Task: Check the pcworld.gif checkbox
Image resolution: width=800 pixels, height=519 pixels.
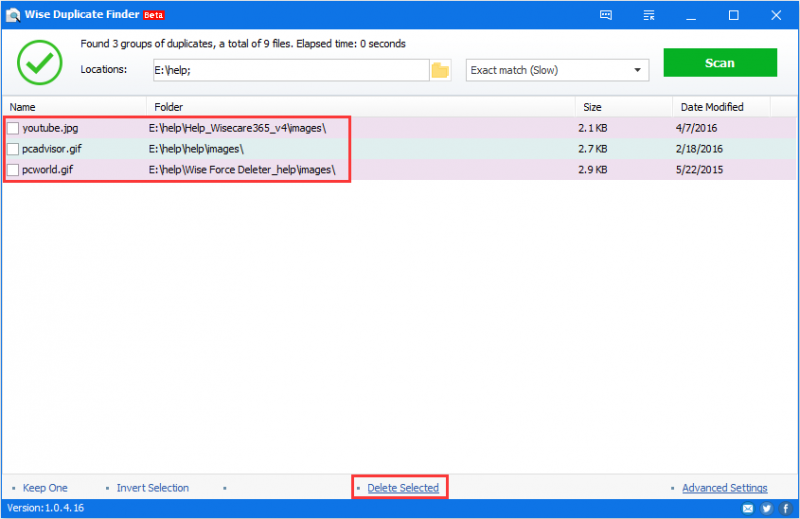Action: (13, 169)
